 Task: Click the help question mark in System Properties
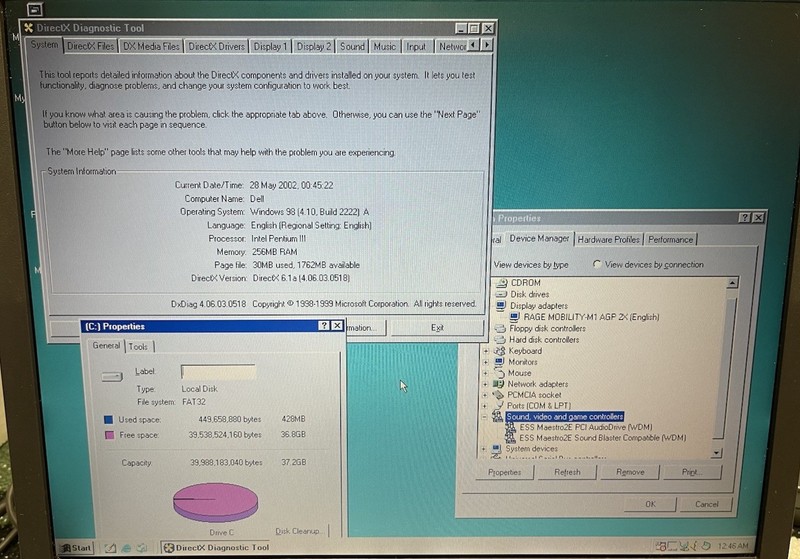tap(744, 218)
